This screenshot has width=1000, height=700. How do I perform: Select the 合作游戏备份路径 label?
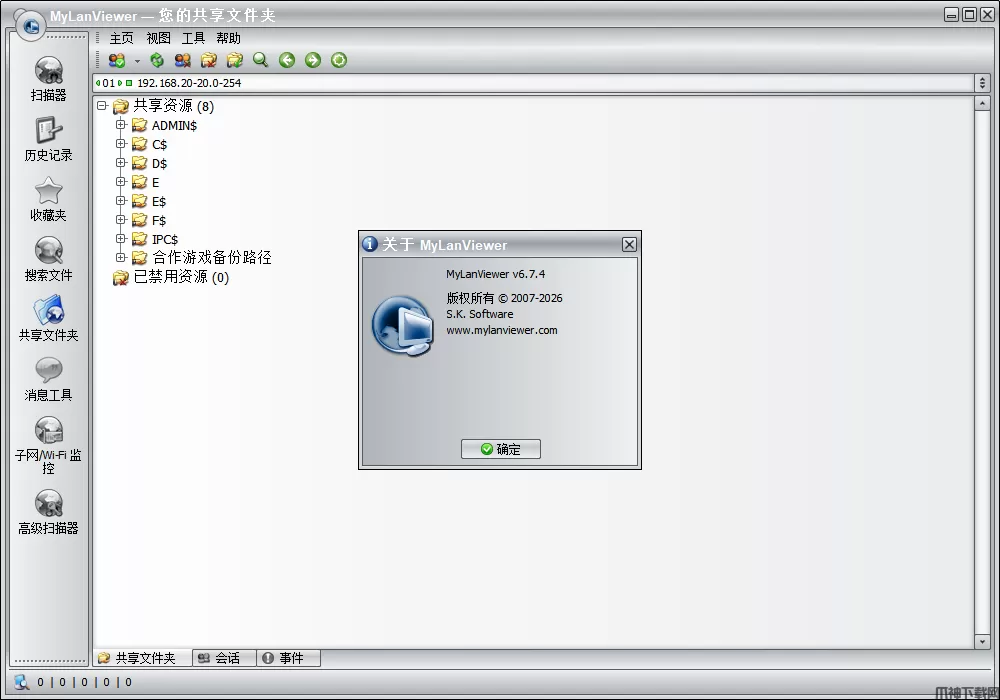(x=212, y=258)
